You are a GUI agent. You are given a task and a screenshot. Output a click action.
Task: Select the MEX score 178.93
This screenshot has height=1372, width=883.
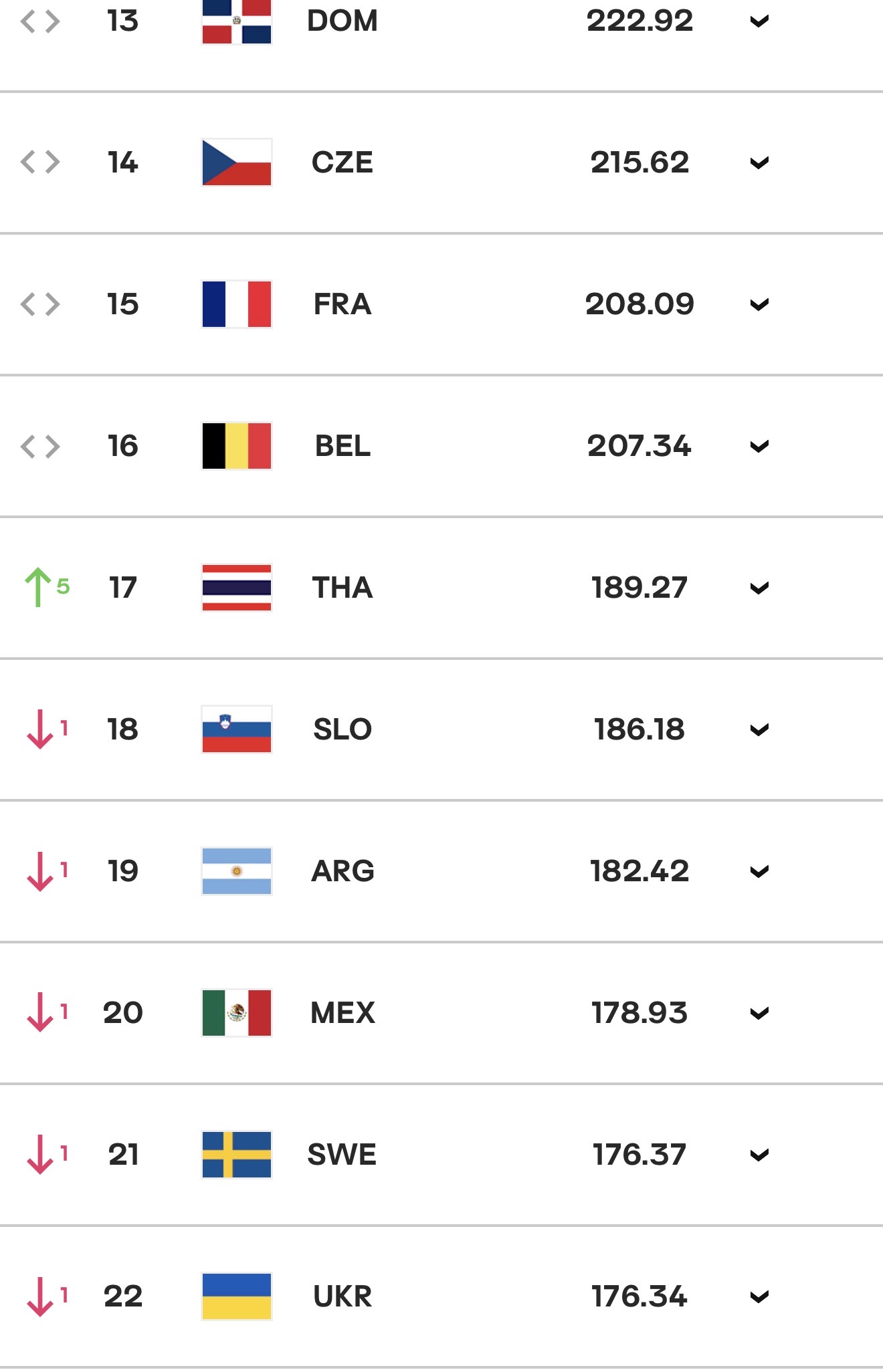pyautogui.click(x=640, y=1013)
